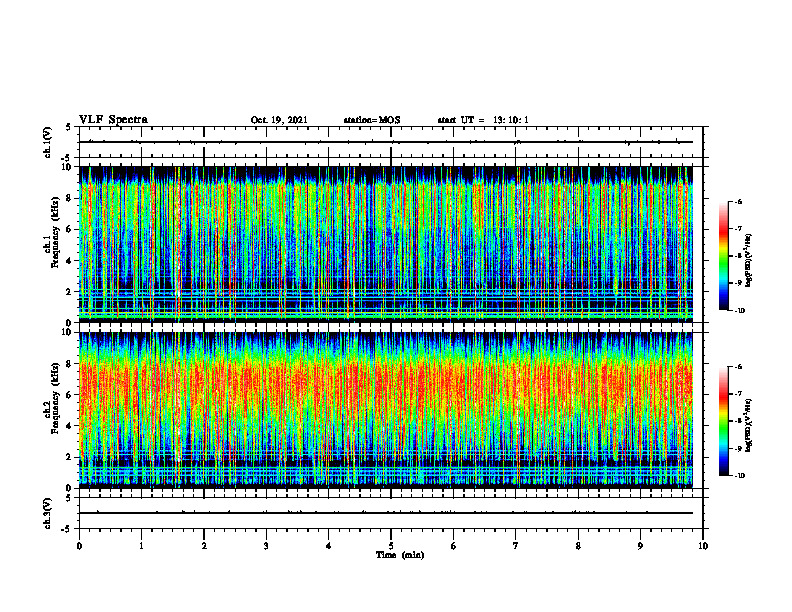Click time axis tick label "4"

point(329,546)
